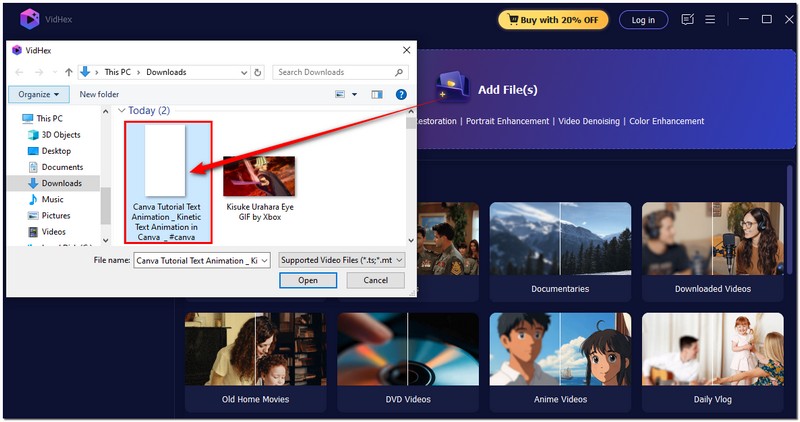
Task: Click the Buy with 20% OFF button
Action: click(x=553, y=19)
